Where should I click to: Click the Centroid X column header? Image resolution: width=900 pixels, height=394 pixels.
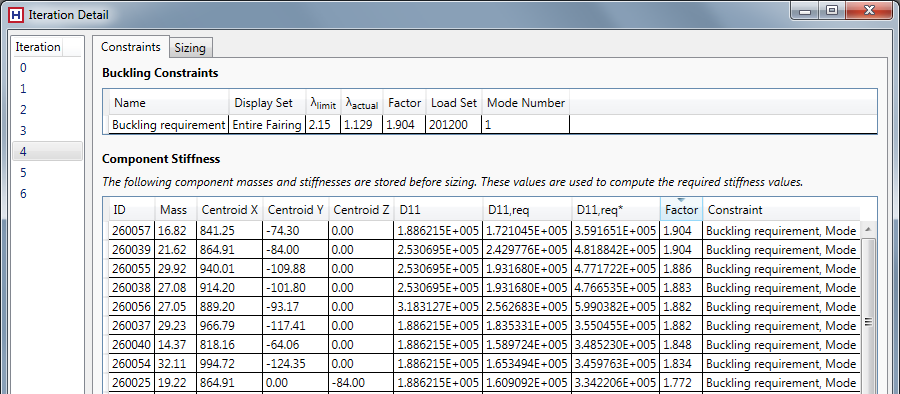(x=230, y=210)
